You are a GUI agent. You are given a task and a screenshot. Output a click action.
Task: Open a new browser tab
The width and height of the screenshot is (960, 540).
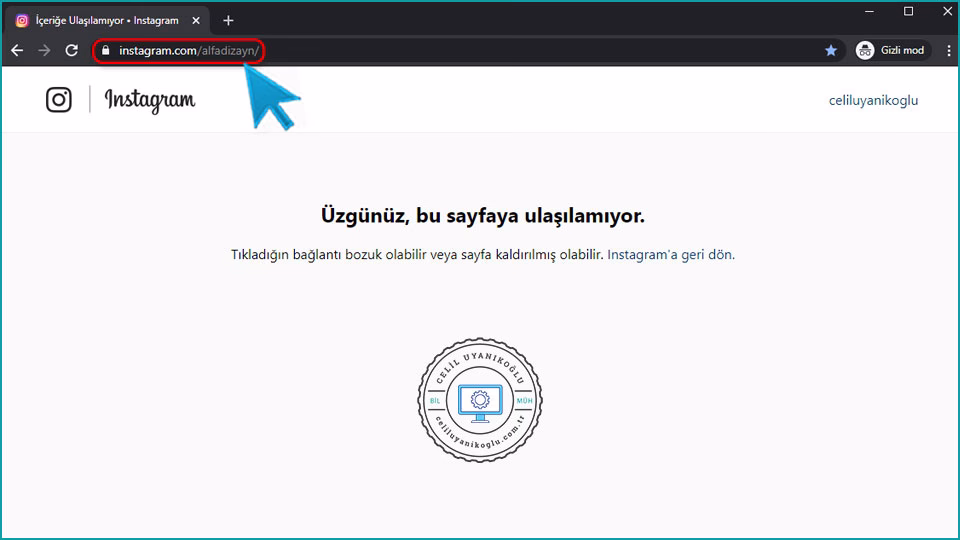228,20
